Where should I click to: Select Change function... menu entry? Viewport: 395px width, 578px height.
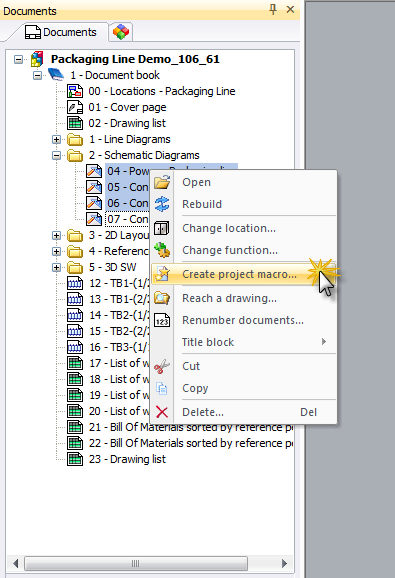pos(244,250)
